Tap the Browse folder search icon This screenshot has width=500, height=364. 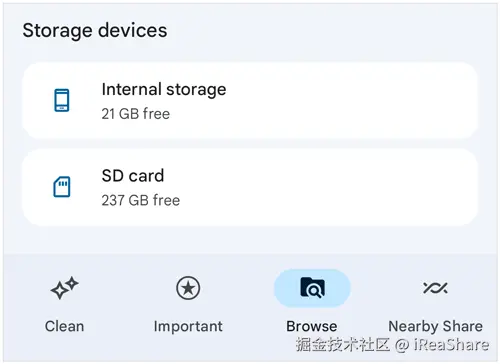click(x=312, y=288)
